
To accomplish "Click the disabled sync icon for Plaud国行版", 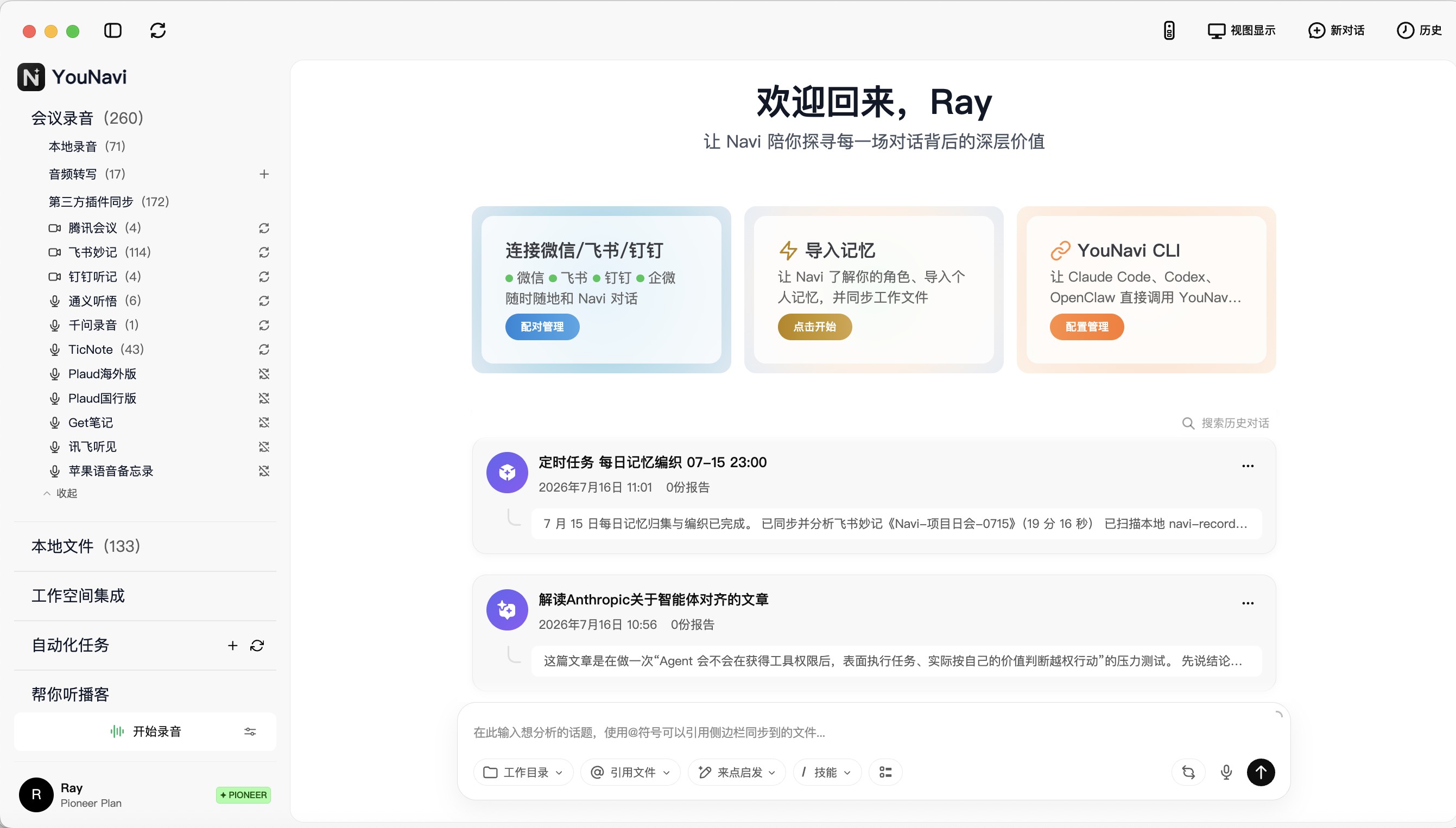I will point(264,398).
